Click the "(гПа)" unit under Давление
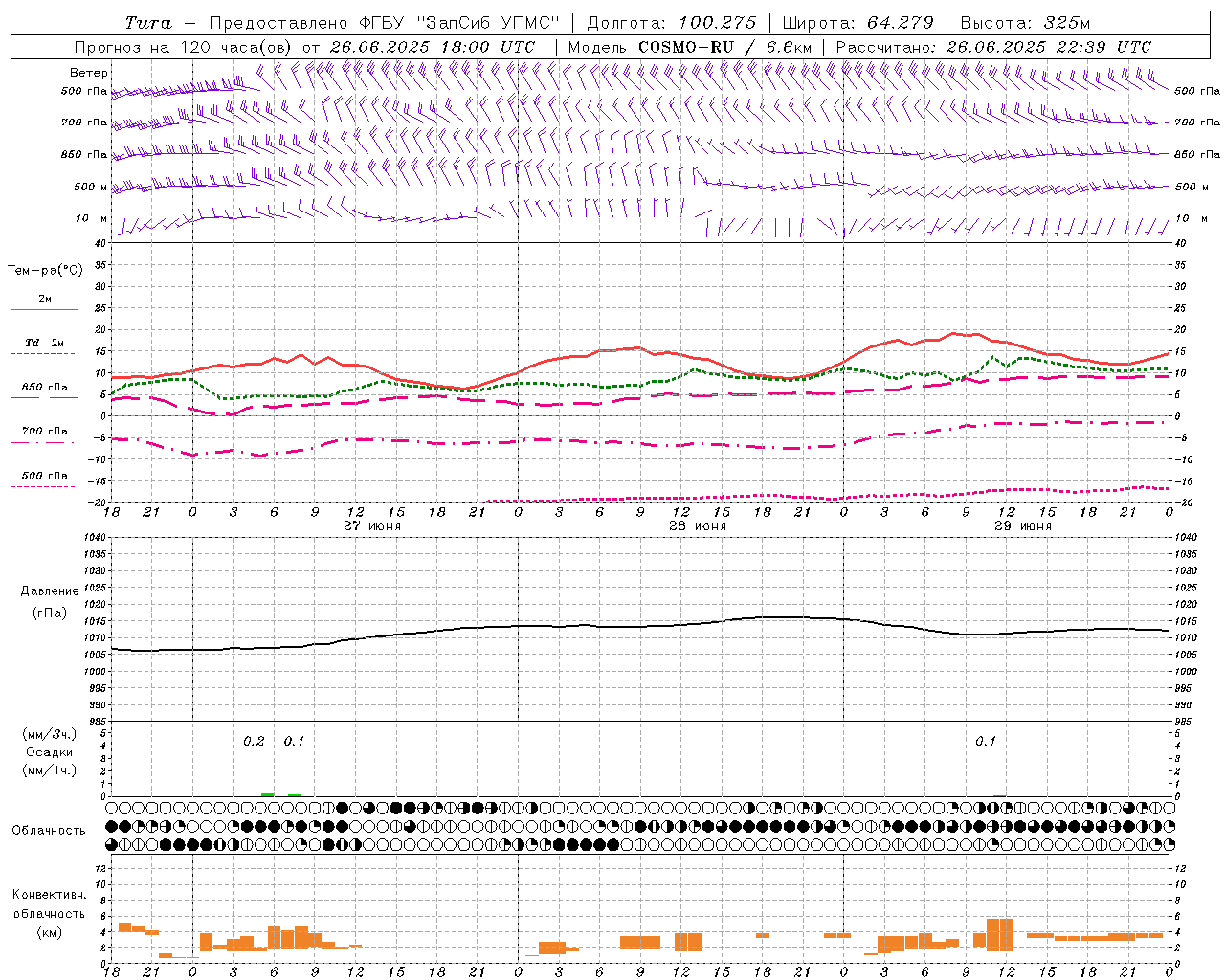Viewport: 1225px width, 980px height. click(49, 612)
